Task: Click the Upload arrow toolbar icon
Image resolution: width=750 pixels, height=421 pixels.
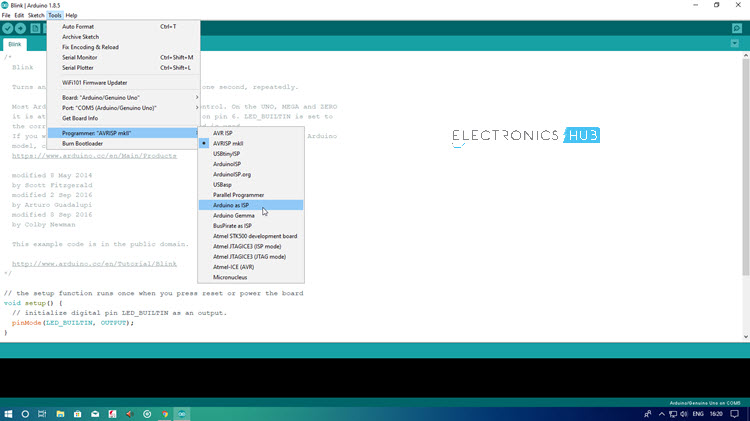Action: 21,28
